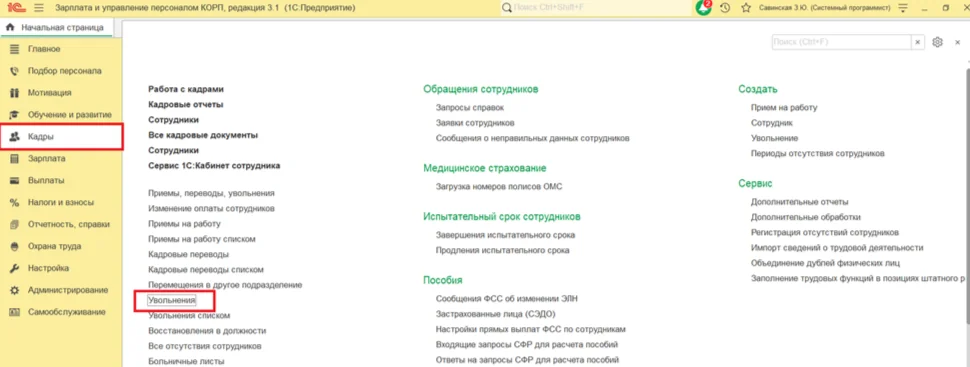Open Работа с кадрами
970x367 pixels.
click(x=186, y=89)
